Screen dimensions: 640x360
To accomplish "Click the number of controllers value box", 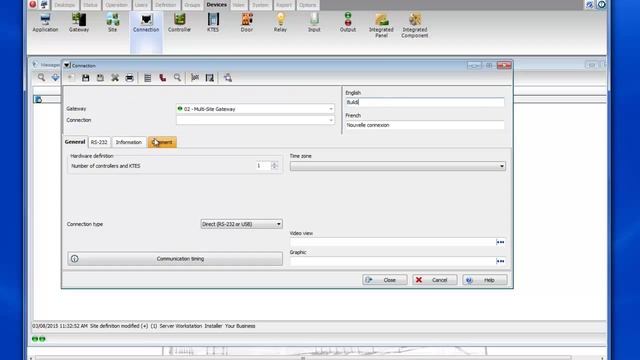I will pyautogui.click(x=263, y=166).
